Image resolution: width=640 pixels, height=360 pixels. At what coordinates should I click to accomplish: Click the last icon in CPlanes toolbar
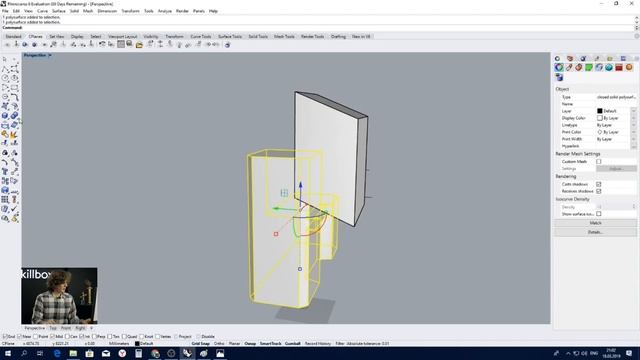pos(227,44)
